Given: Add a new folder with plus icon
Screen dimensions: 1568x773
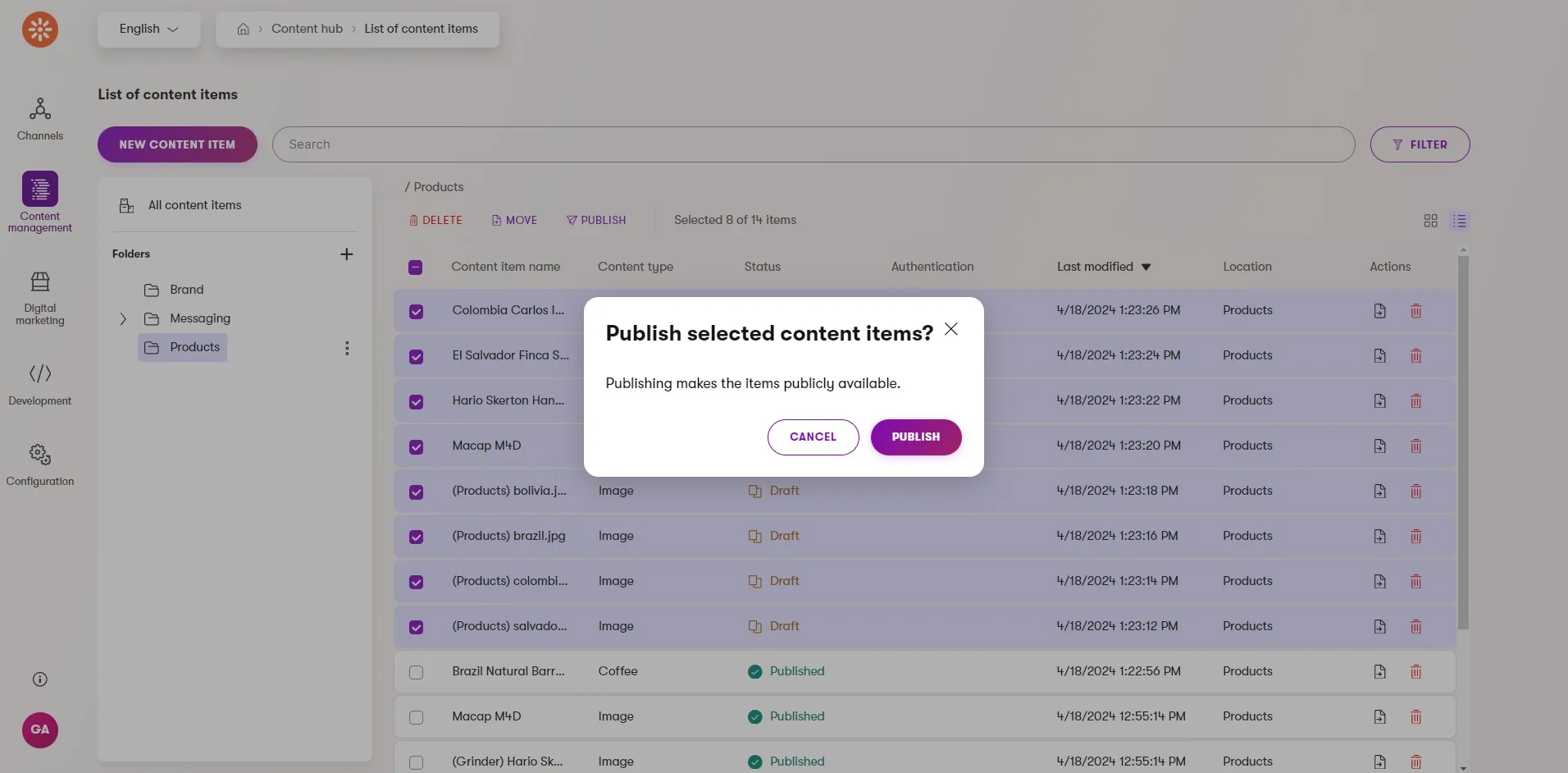Looking at the screenshot, I should pyautogui.click(x=347, y=254).
